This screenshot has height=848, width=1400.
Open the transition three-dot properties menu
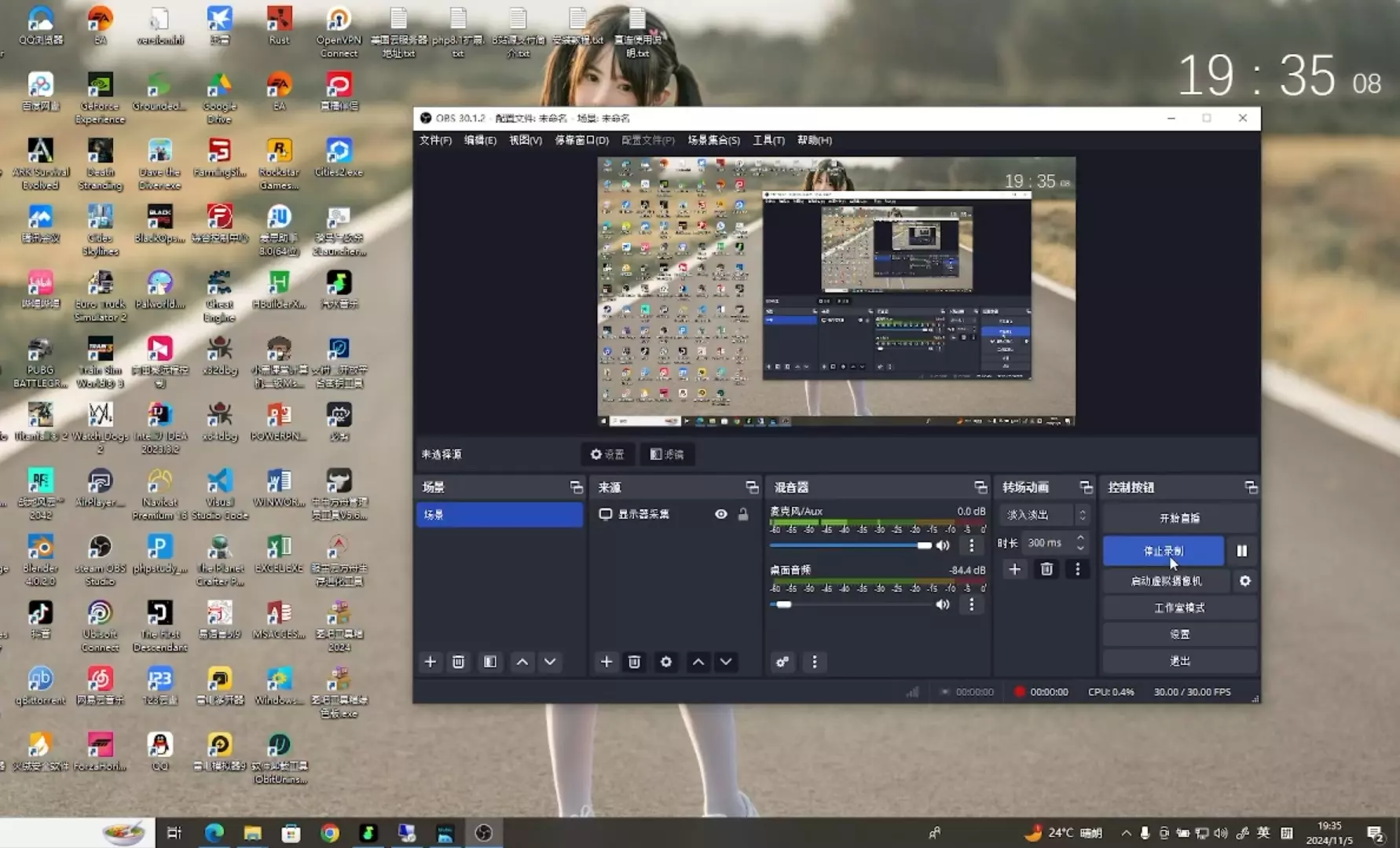pos(1077,569)
